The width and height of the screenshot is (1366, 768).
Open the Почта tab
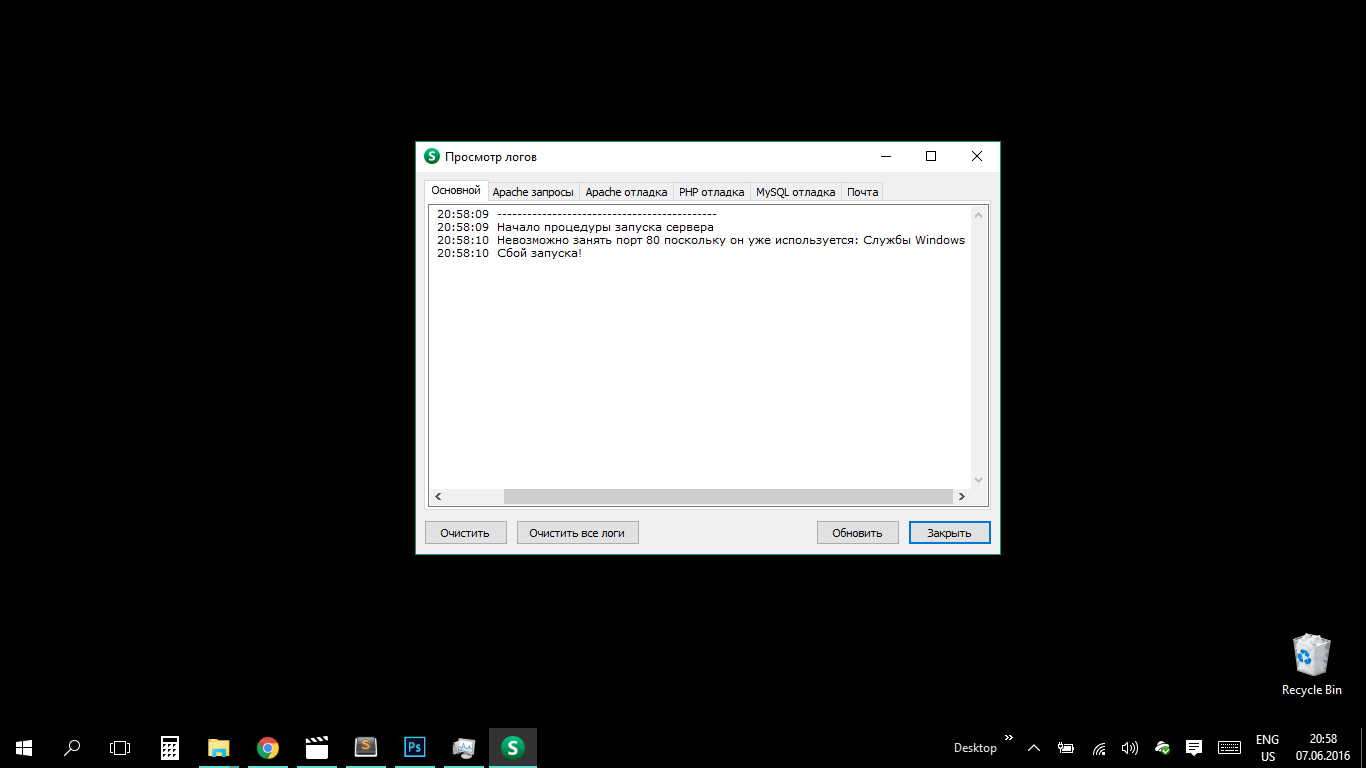tap(862, 192)
